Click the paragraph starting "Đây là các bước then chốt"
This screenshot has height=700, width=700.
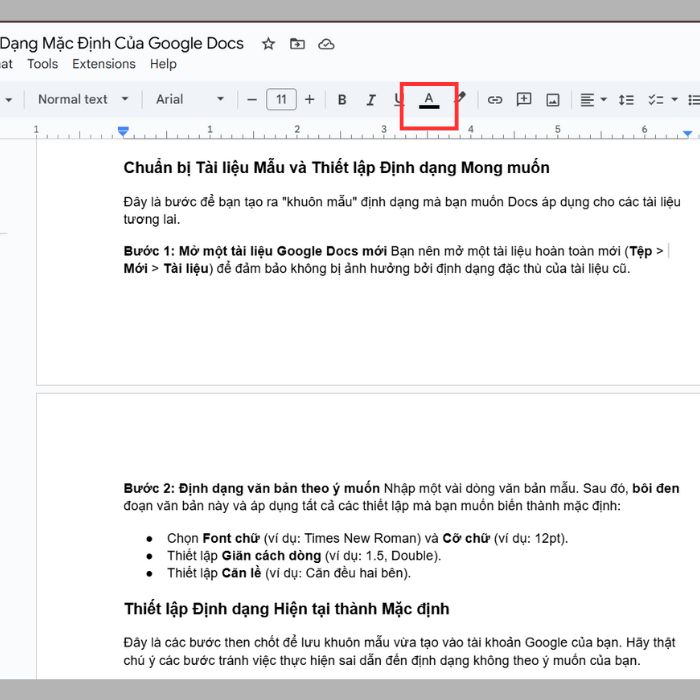point(400,651)
